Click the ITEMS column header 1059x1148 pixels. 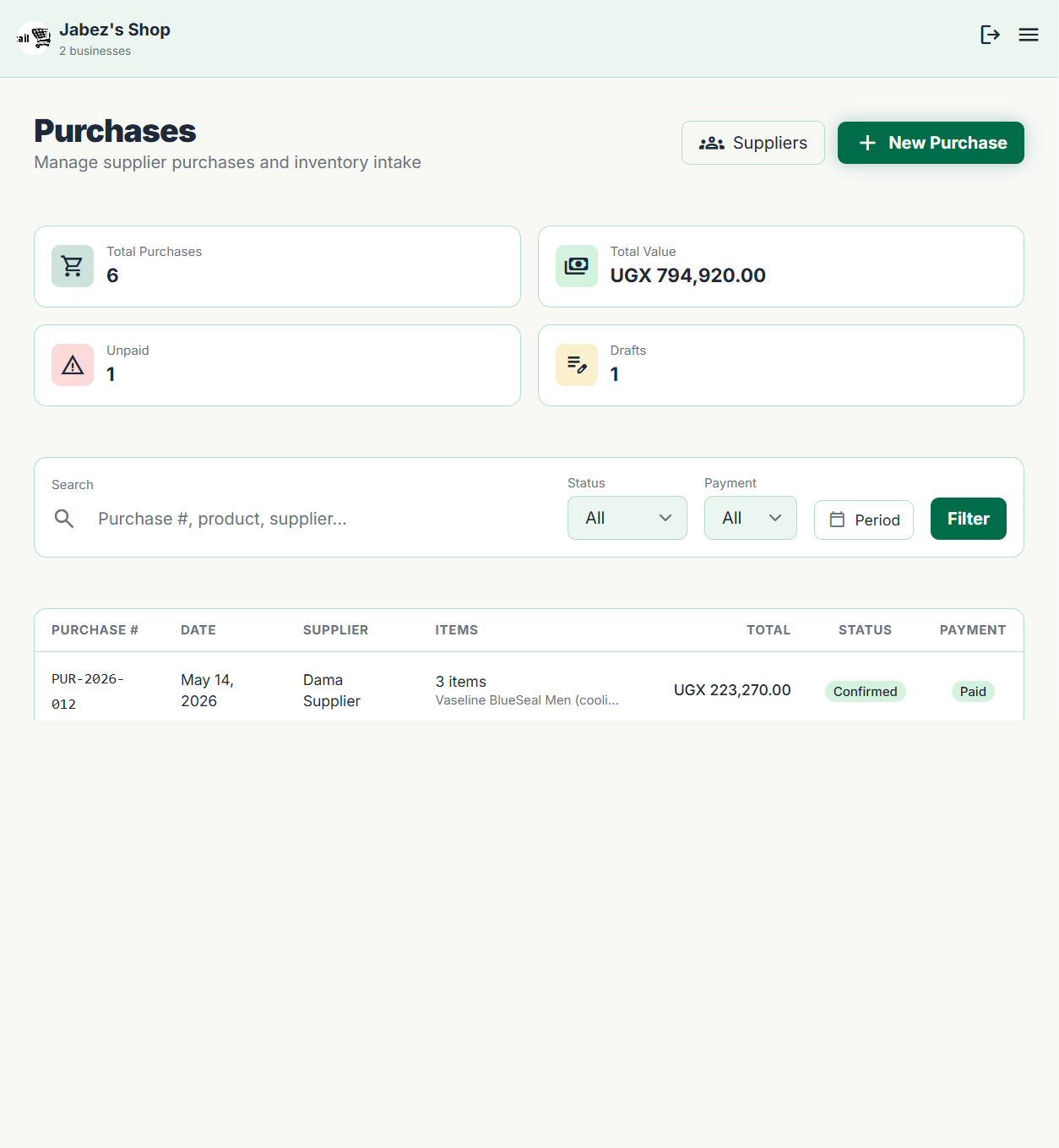pyautogui.click(x=457, y=630)
